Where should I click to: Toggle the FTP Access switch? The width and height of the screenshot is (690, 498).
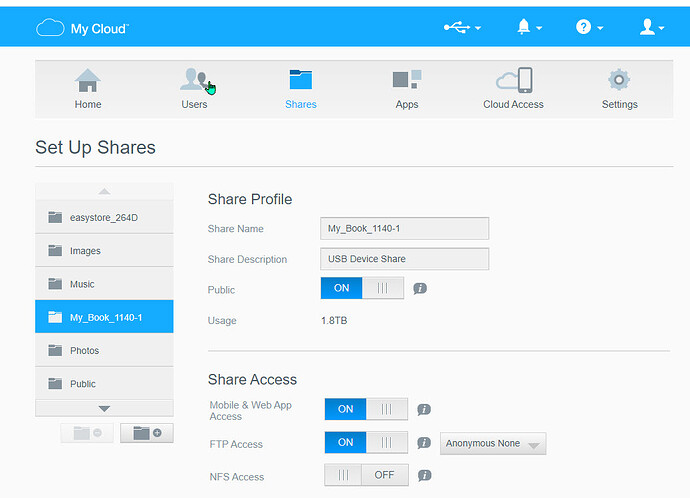[x=366, y=442]
